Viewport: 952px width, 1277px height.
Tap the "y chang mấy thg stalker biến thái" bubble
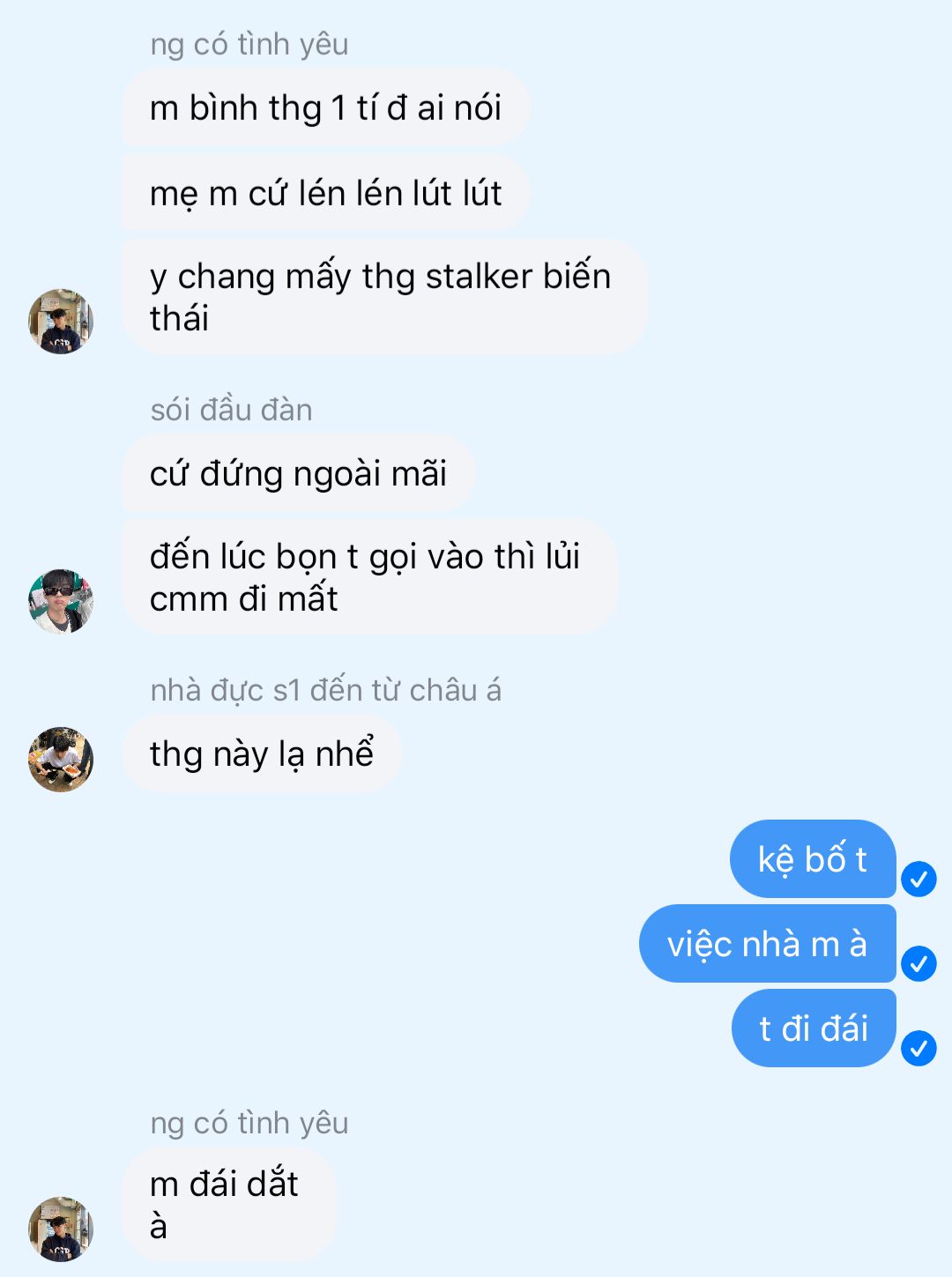(x=385, y=297)
